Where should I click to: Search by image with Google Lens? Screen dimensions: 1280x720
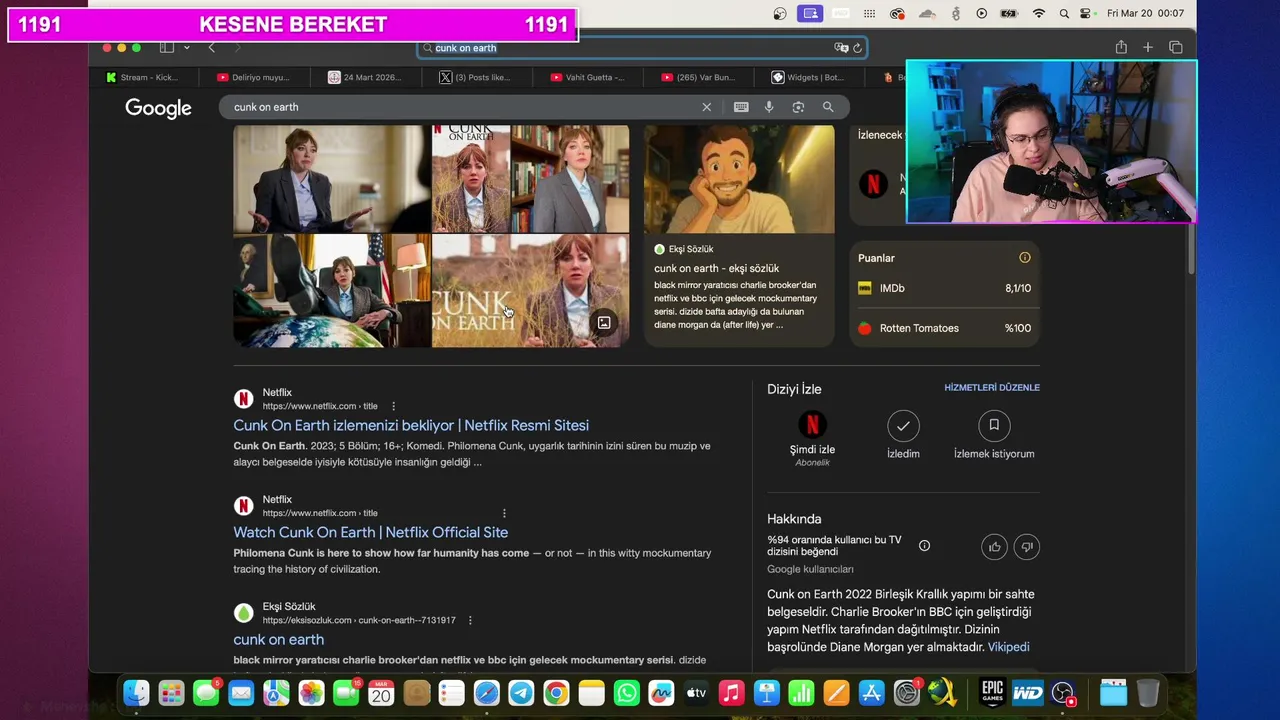pyautogui.click(x=798, y=107)
